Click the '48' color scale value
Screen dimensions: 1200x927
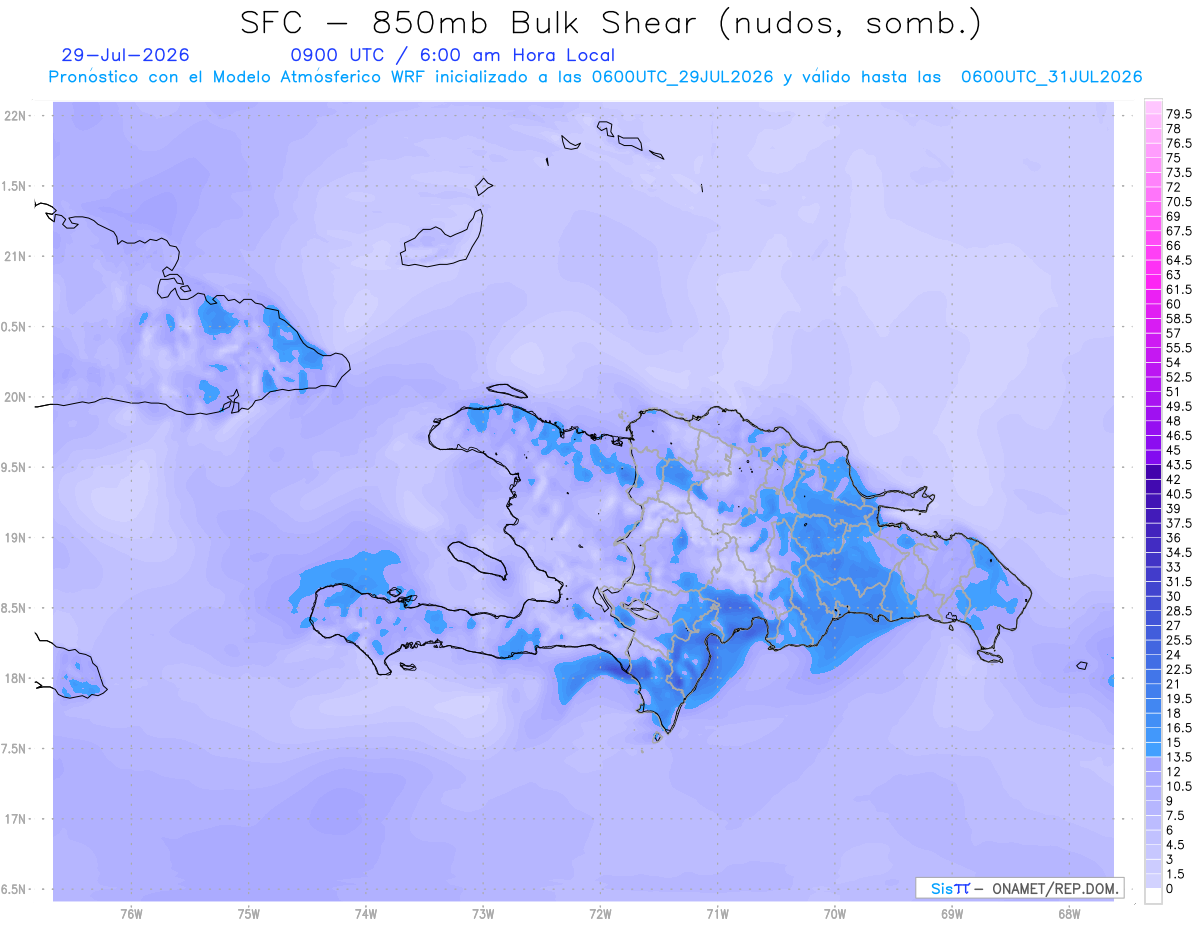pyautogui.click(x=1173, y=421)
